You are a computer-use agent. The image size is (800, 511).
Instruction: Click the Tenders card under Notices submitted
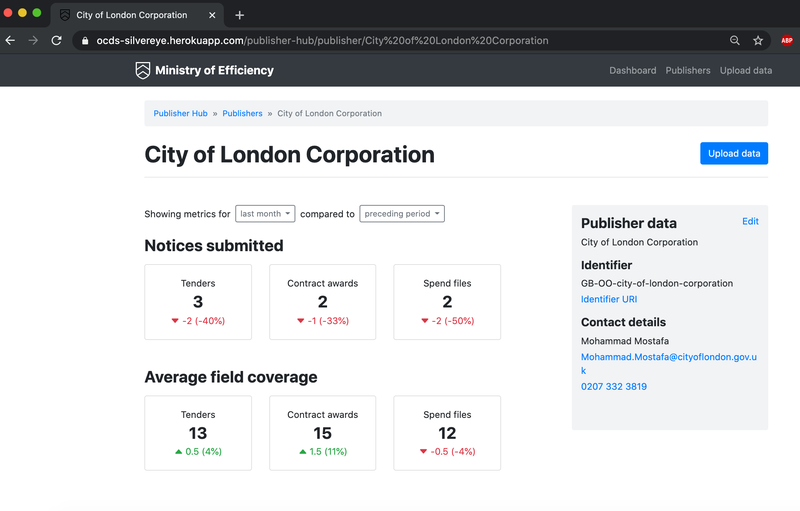[x=198, y=302]
